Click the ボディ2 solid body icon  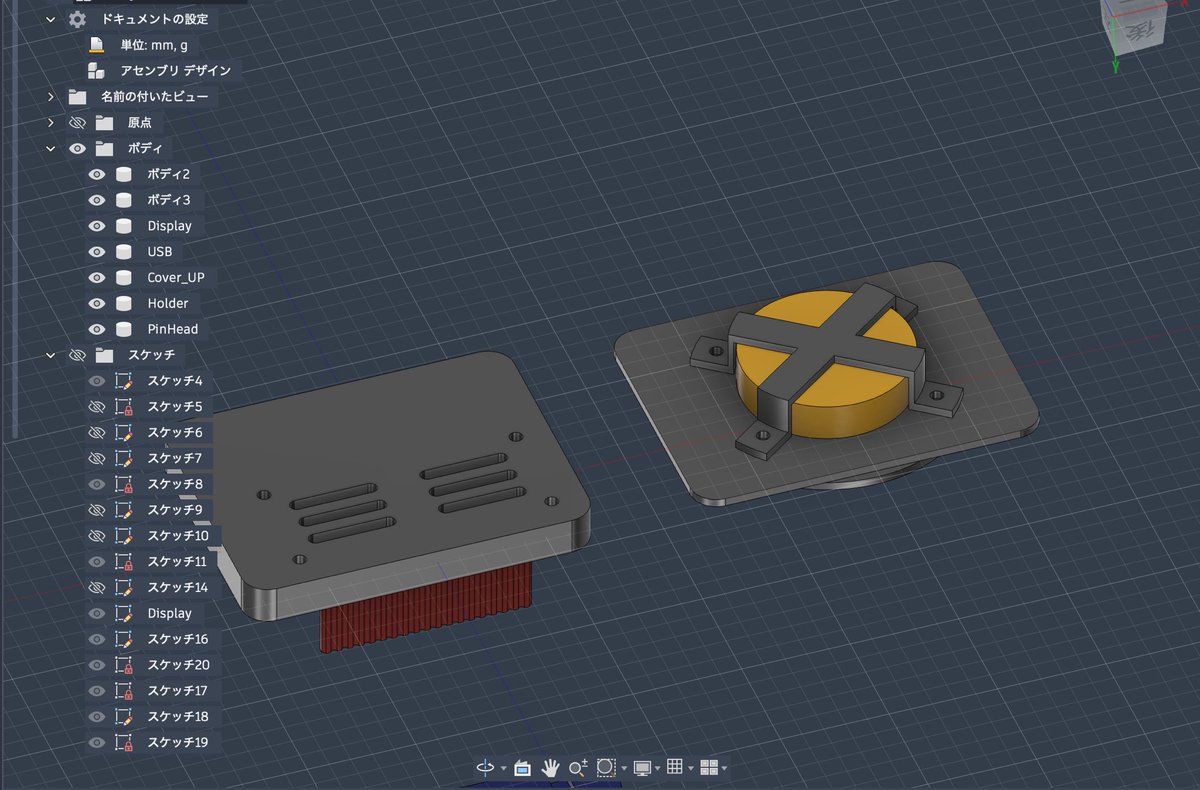tap(124, 174)
